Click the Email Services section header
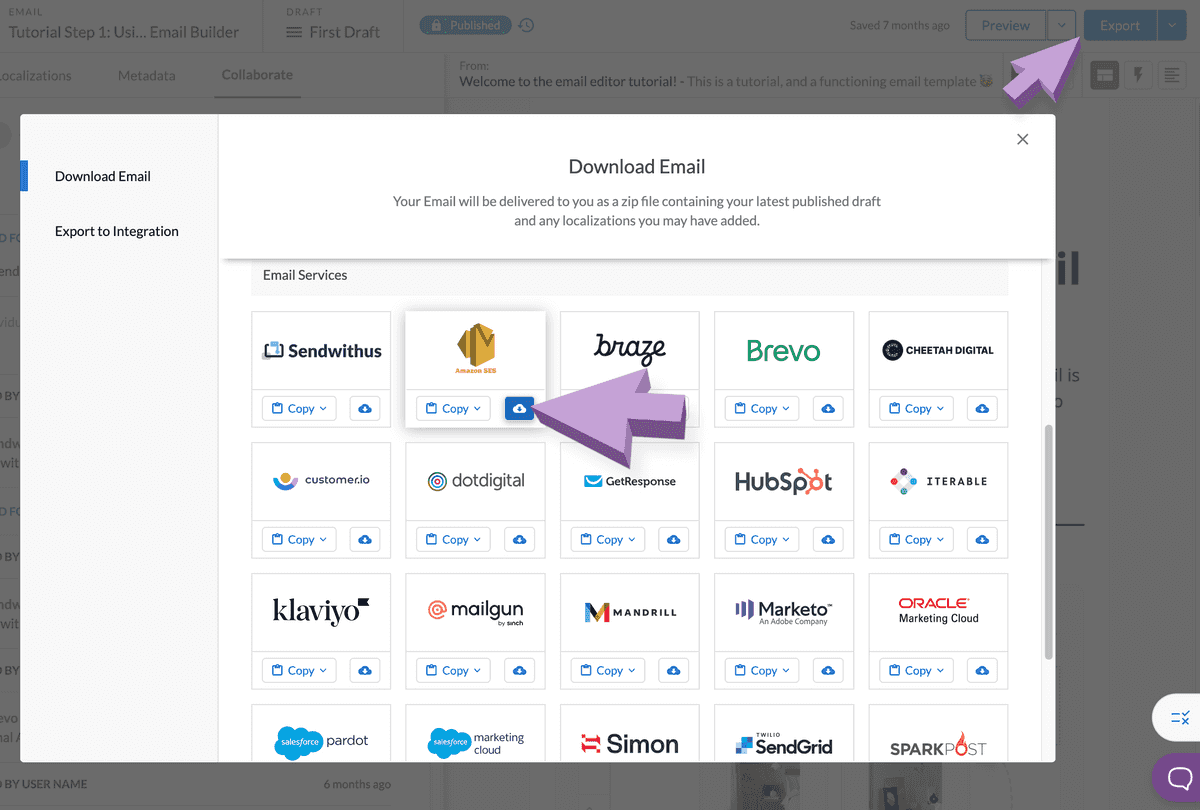 629,275
